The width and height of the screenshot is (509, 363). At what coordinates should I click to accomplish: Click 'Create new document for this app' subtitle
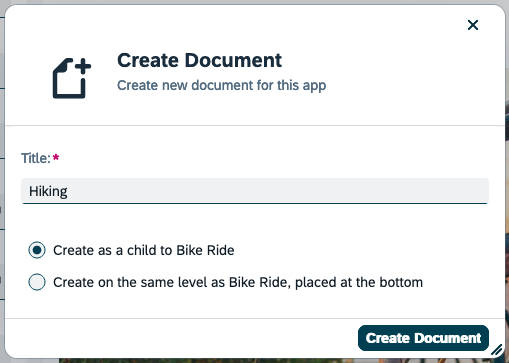pos(221,85)
